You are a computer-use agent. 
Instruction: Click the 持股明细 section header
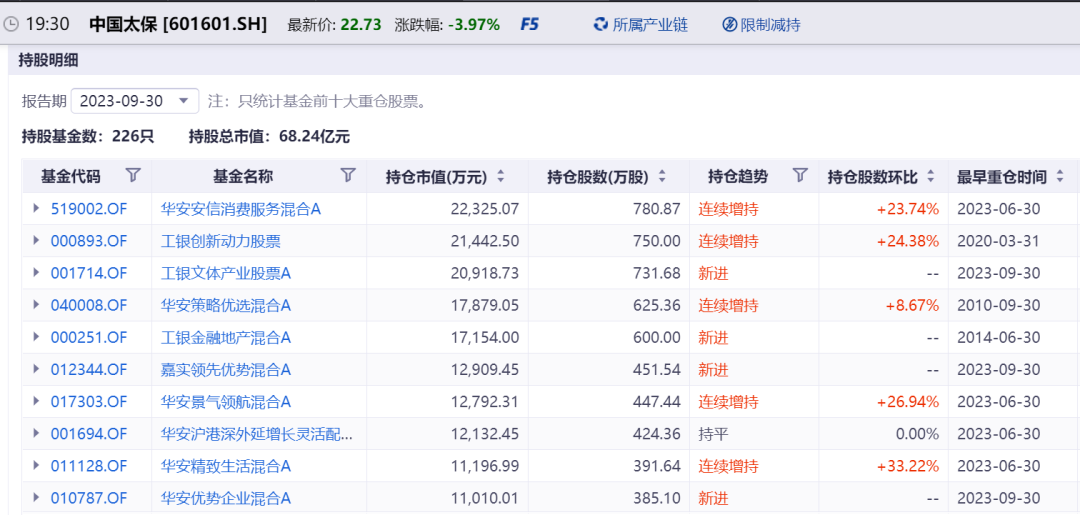click(48, 61)
